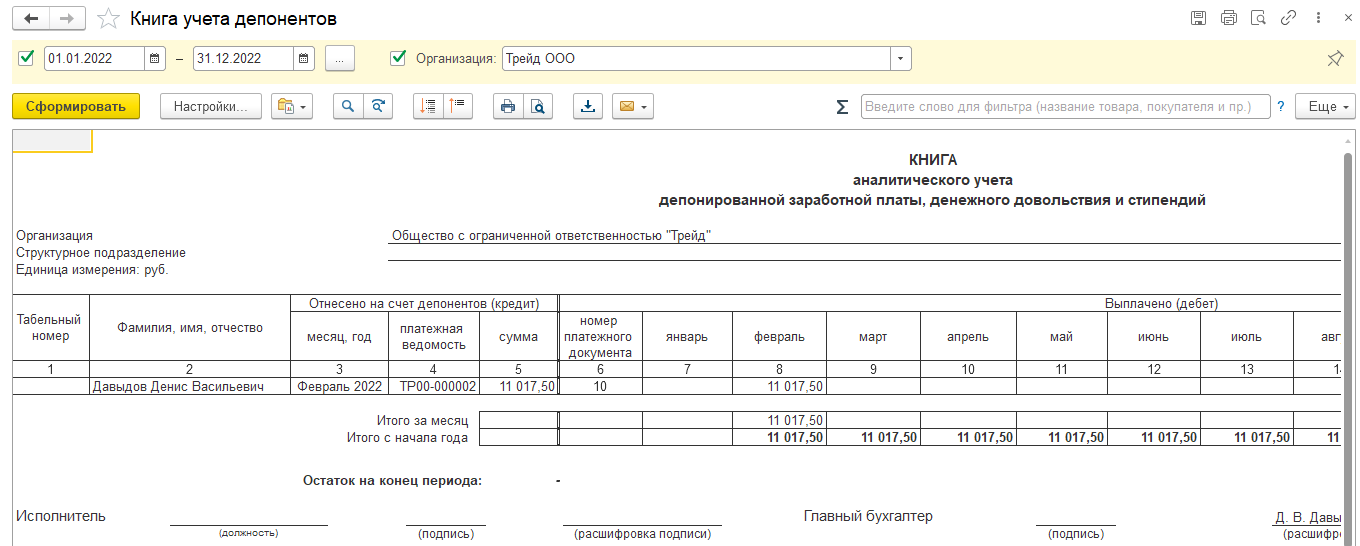Image resolution: width=1360 pixels, height=546 pixels.
Task: Click the print preview icon in toolbar
Action: tap(538, 107)
